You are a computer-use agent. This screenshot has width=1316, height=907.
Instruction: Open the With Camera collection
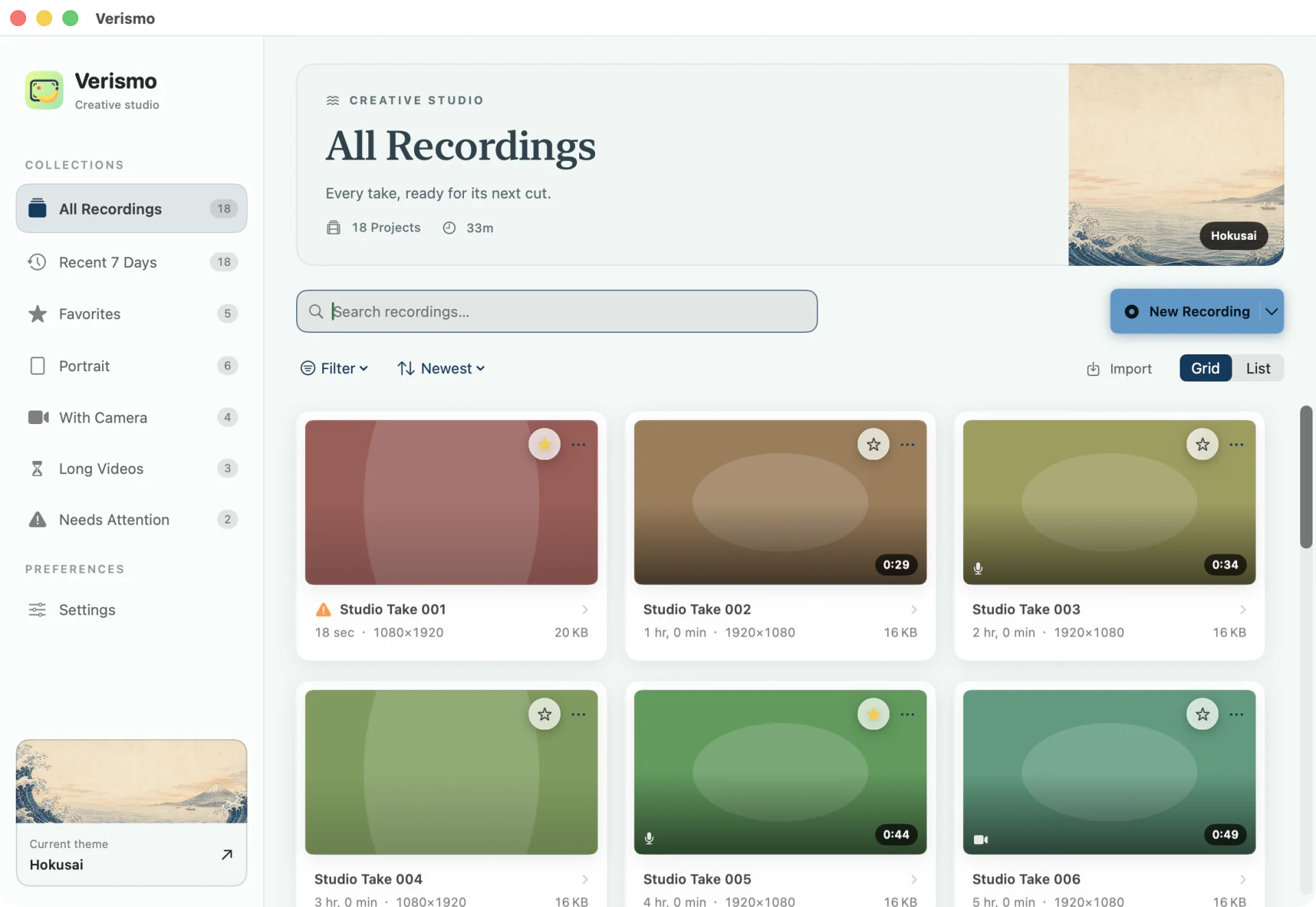[x=132, y=417]
